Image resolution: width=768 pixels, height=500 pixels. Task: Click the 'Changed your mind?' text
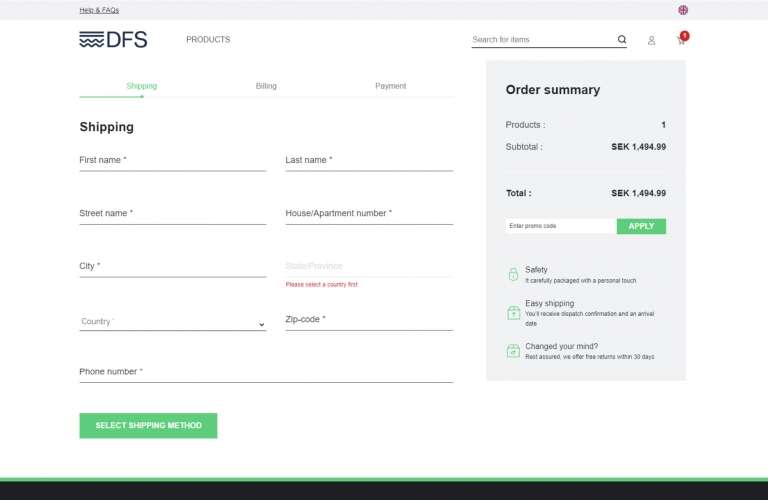click(561, 346)
